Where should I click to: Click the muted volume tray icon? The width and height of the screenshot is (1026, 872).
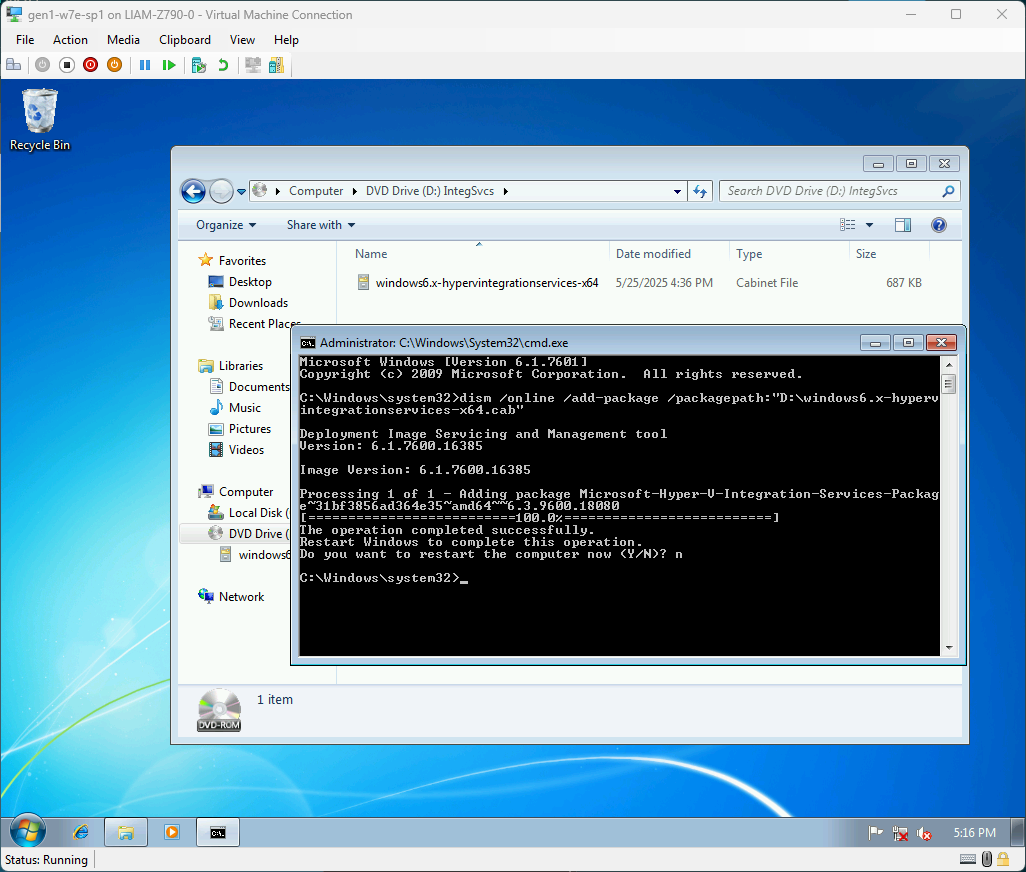(924, 833)
